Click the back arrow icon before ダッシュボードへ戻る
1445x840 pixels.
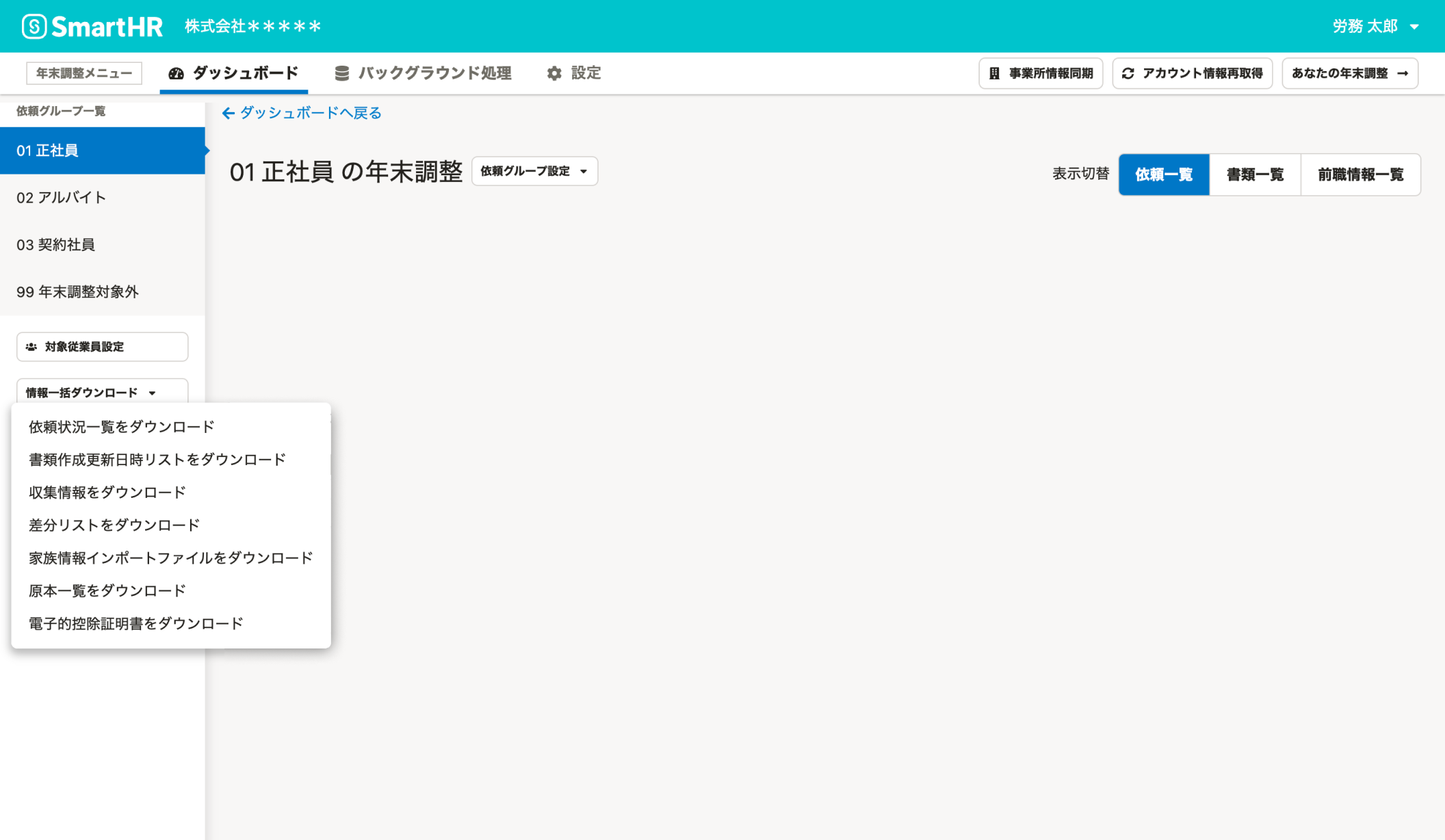[x=229, y=114]
